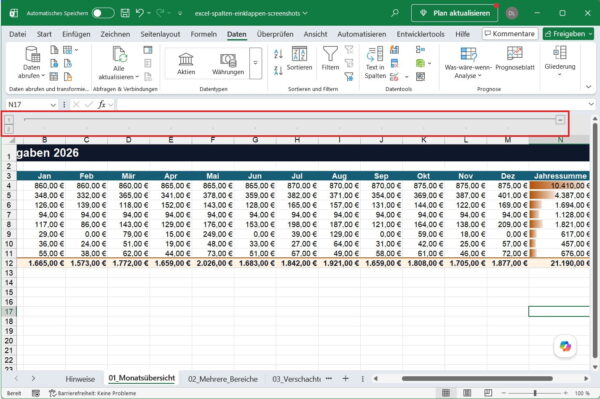
Task: Switch to page break preview
Action: click(488, 393)
